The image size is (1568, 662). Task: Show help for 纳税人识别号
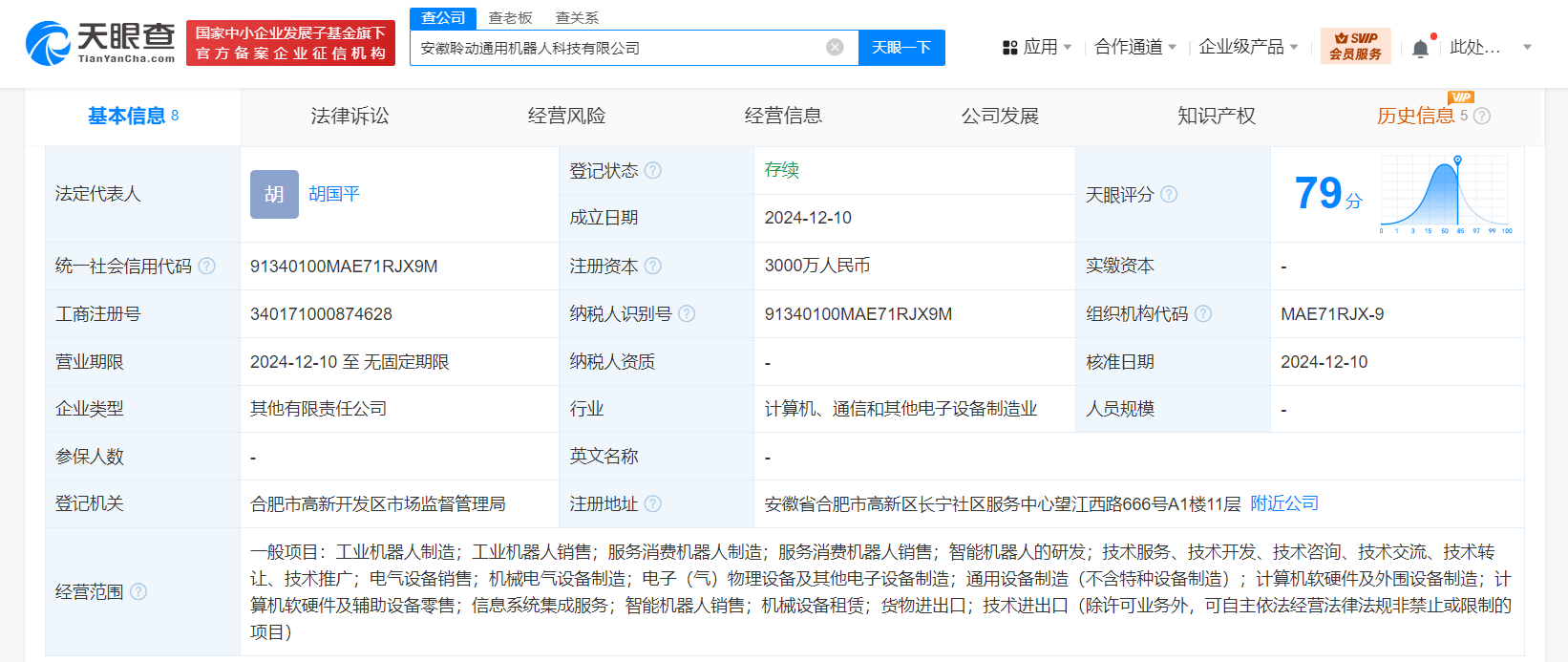point(687,314)
